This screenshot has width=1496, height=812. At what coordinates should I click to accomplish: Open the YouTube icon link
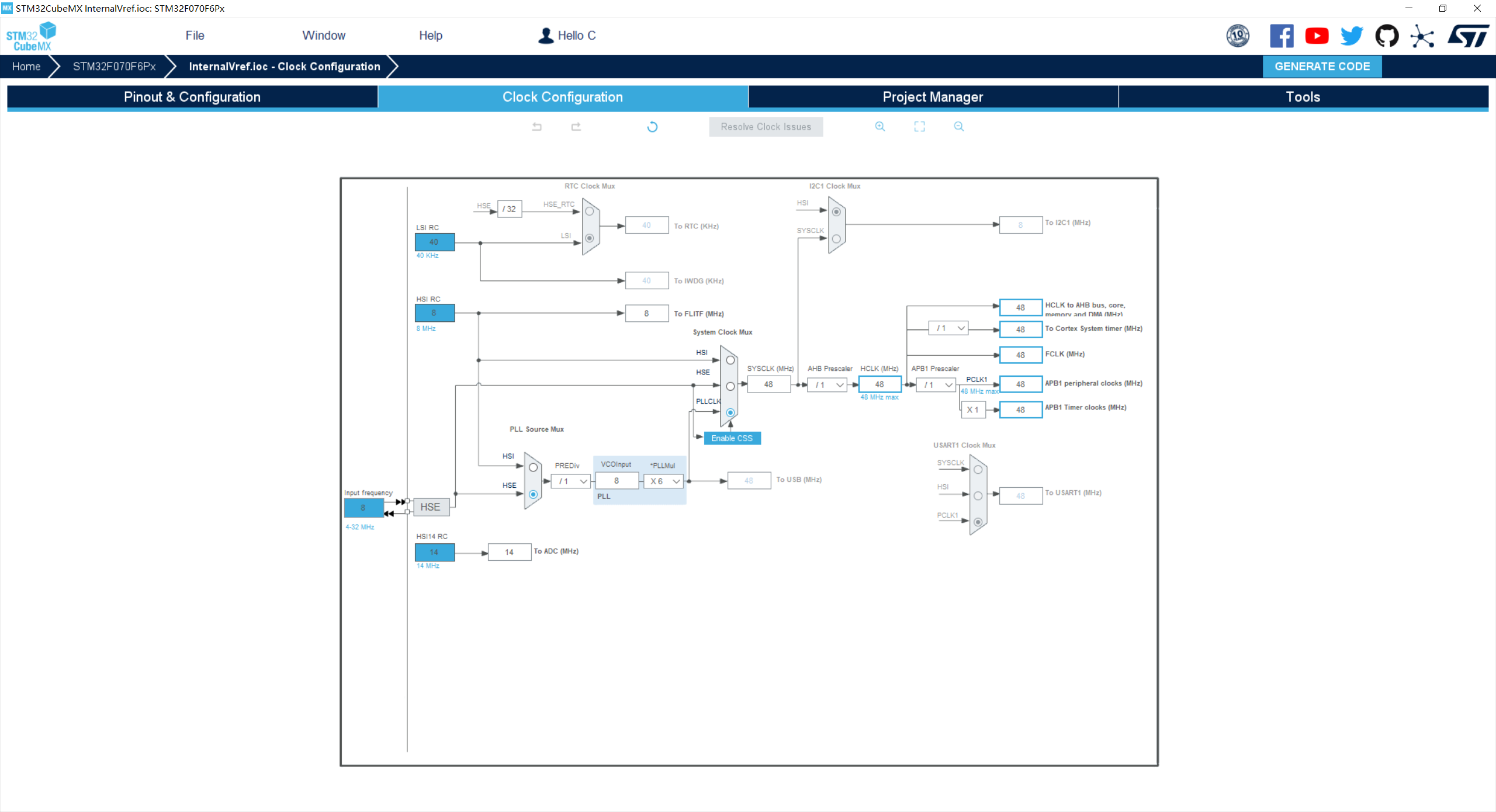[x=1317, y=36]
